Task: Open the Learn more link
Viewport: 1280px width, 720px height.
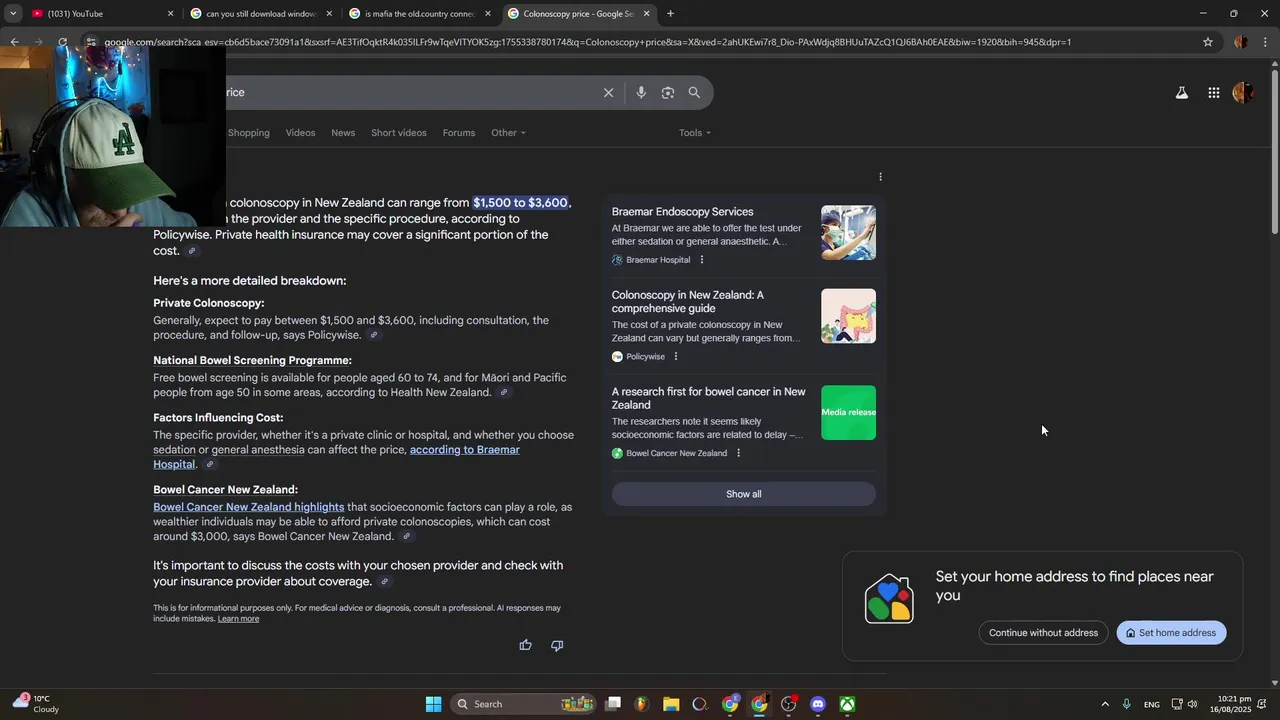Action: [x=238, y=619]
